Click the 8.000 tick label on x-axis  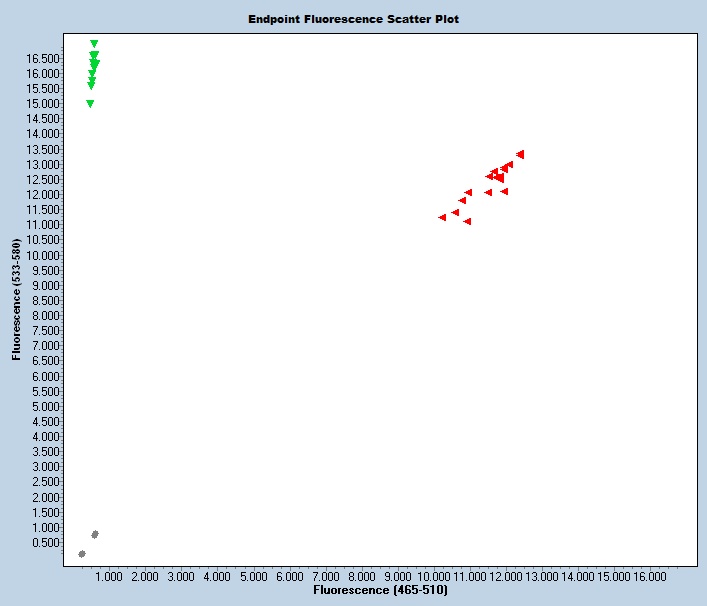click(x=361, y=577)
